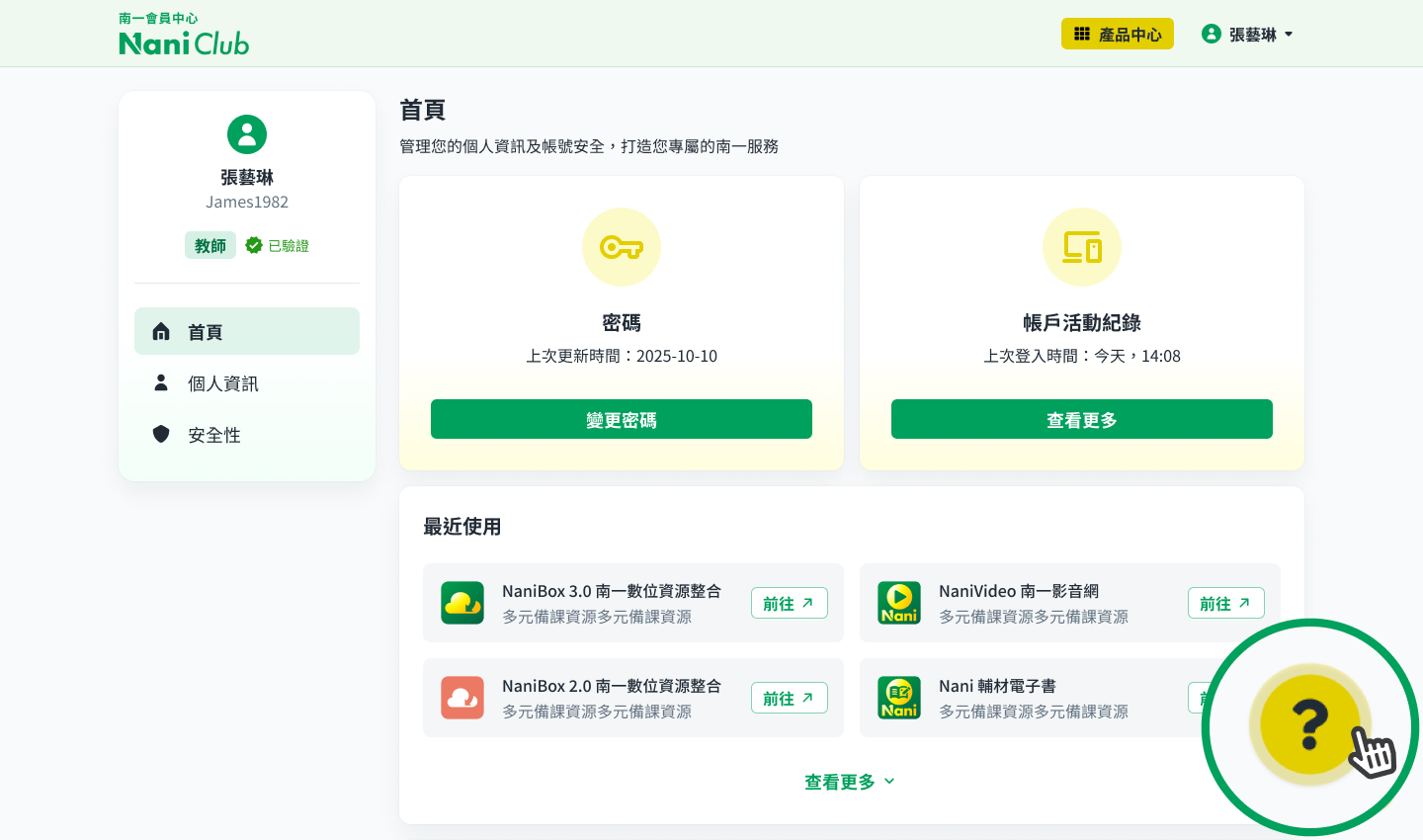This screenshot has width=1423, height=840.
Task: Open the NaniBox 2.0 app icon
Action: 462,698
